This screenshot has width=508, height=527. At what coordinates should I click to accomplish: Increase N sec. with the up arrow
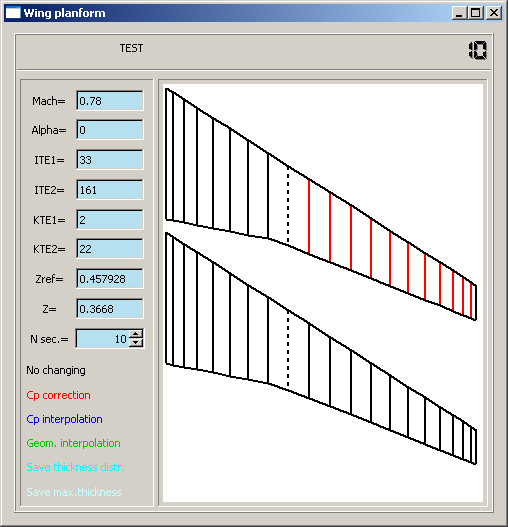click(136, 334)
